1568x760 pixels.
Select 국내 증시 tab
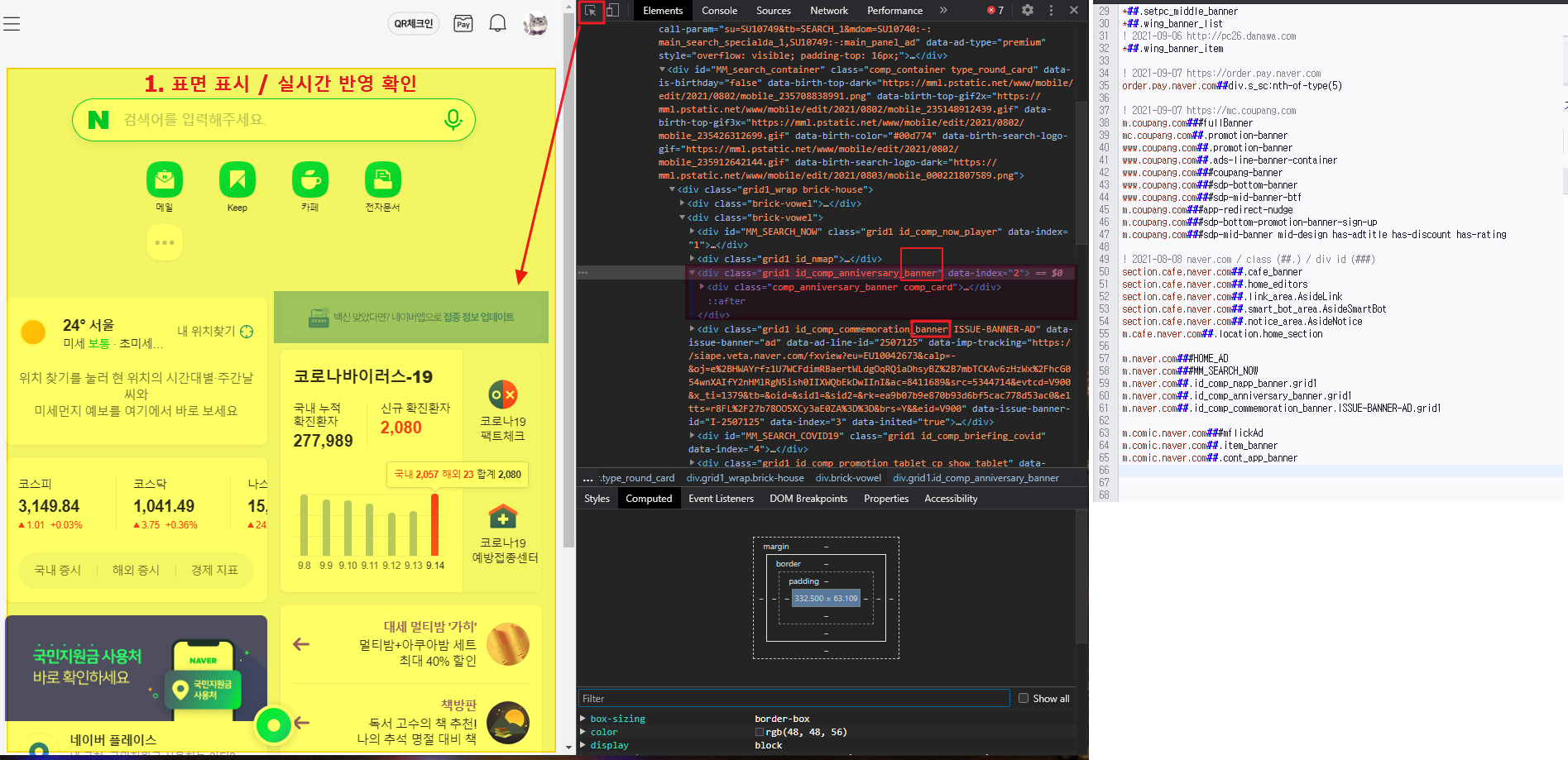click(x=57, y=570)
